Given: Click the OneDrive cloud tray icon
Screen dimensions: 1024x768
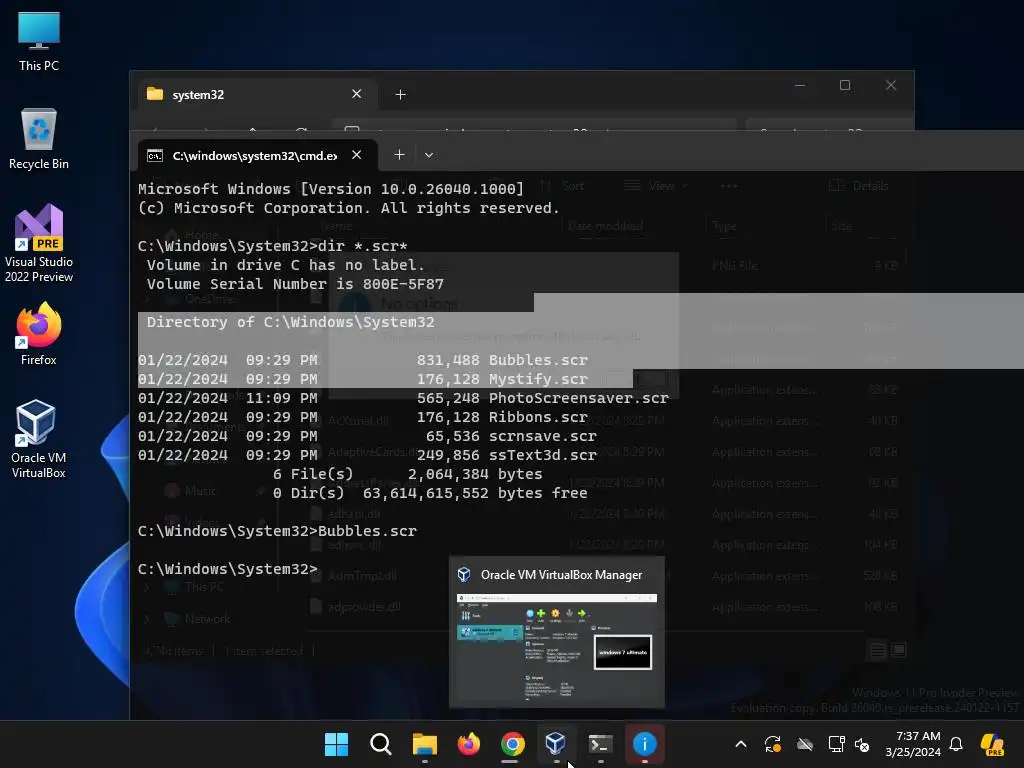Looking at the screenshot, I should click(805, 744).
